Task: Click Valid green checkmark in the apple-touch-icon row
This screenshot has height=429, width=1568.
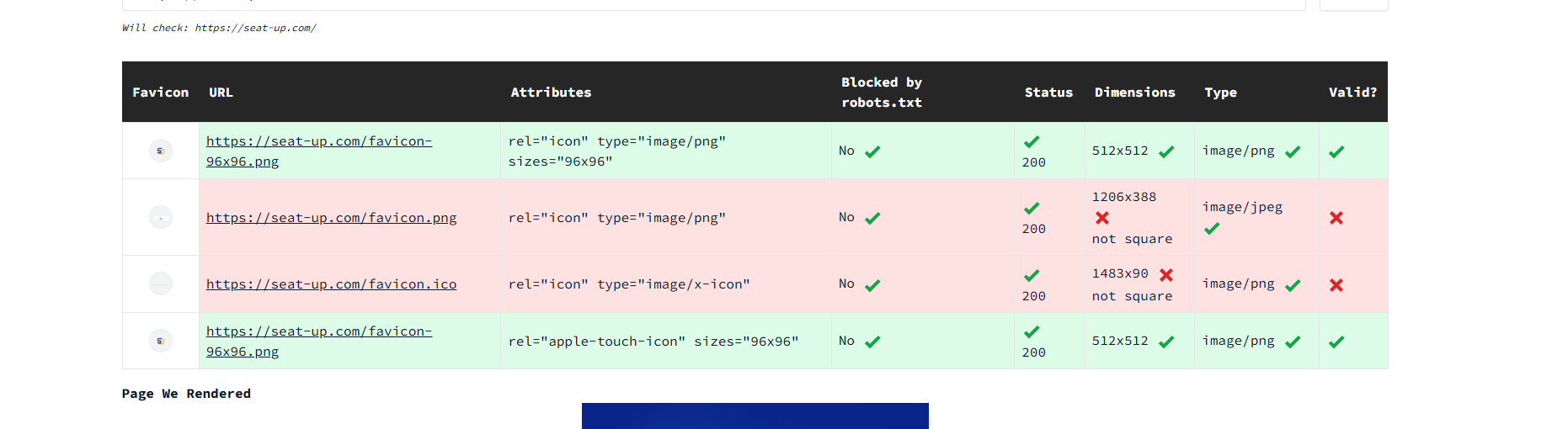Action: [x=1336, y=342]
